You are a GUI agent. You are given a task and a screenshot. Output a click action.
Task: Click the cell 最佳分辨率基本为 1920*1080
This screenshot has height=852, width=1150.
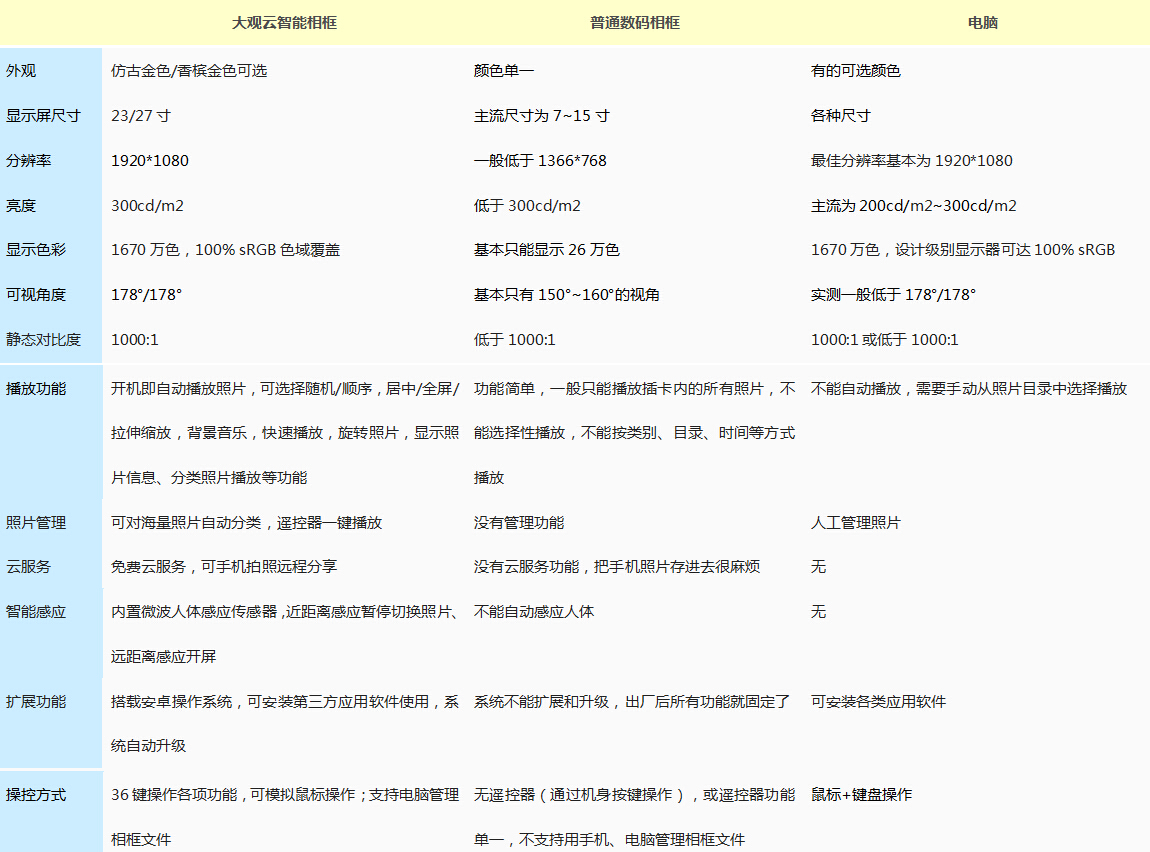(x=912, y=161)
